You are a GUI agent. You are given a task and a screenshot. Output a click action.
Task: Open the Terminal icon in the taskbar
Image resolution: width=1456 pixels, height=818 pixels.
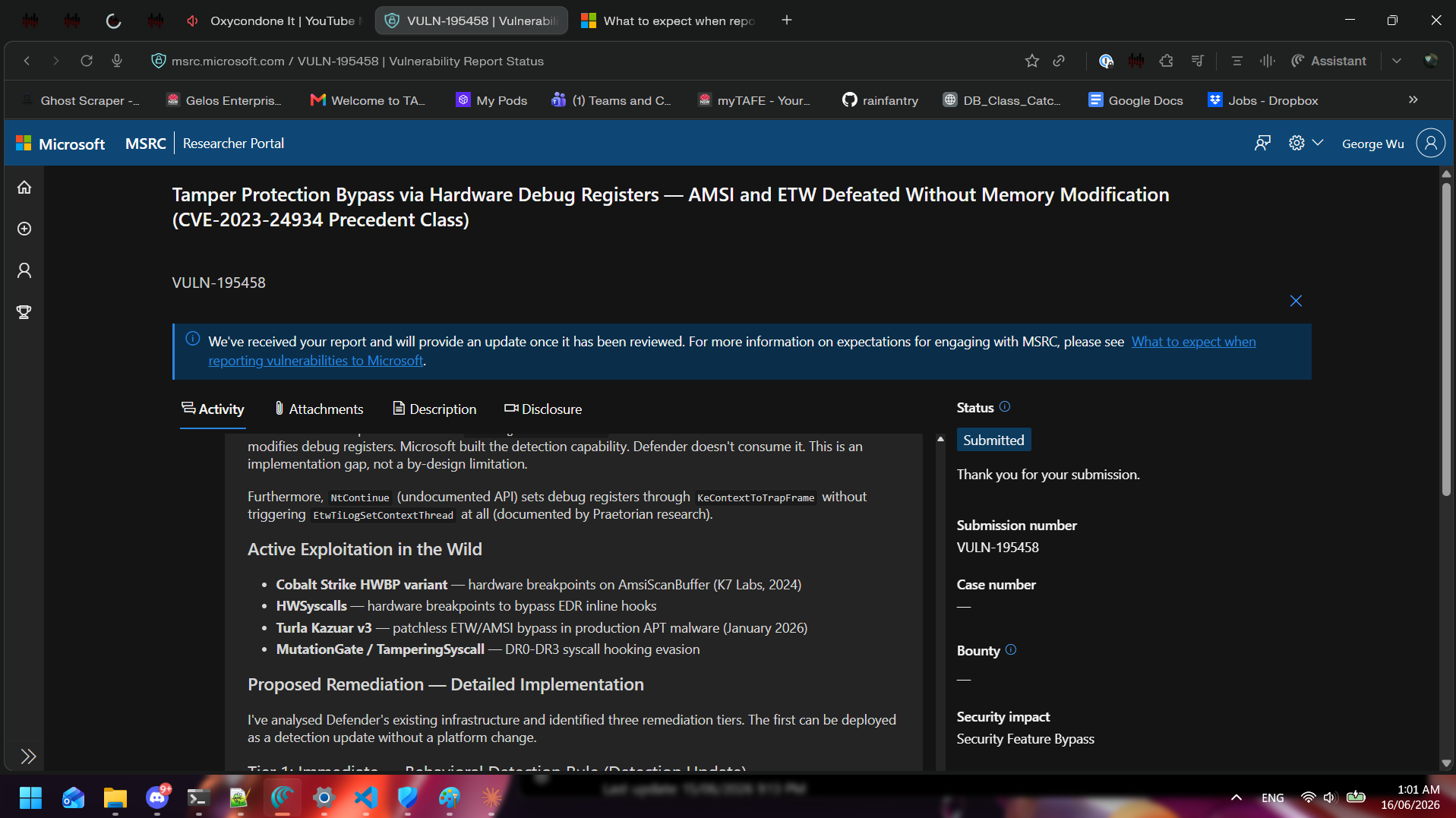coord(198,797)
